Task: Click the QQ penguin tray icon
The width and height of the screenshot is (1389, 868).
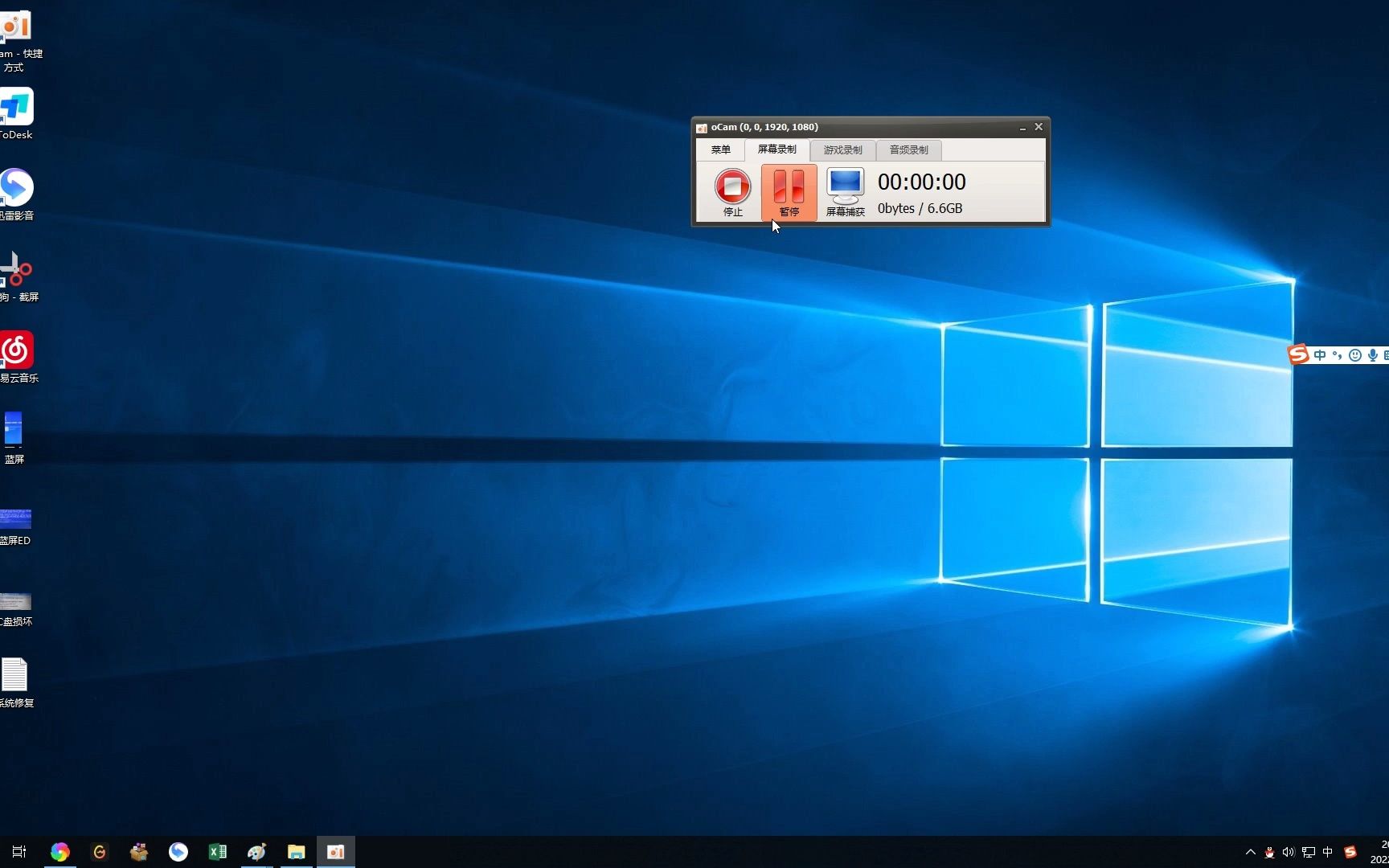Action: [x=1269, y=852]
